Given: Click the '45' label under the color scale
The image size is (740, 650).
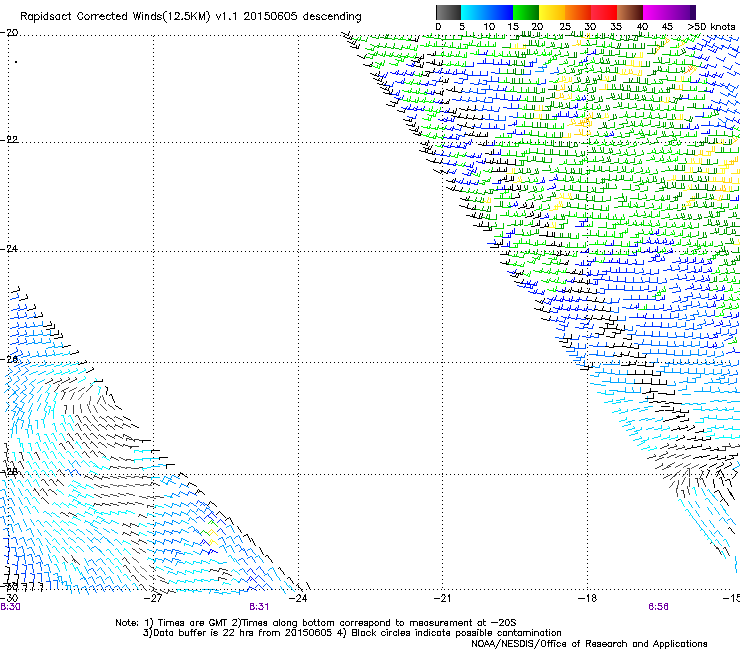Looking at the screenshot, I should click(x=667, y=27).
